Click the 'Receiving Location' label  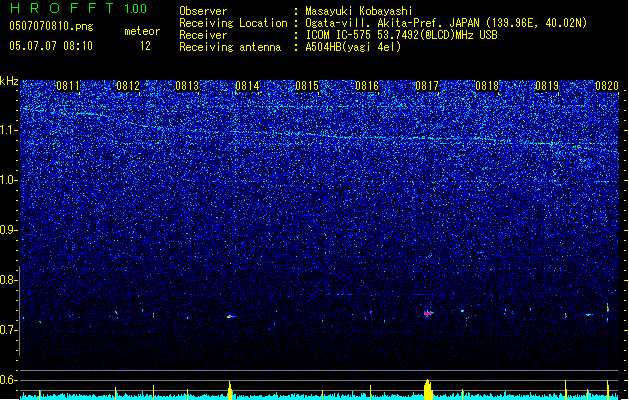coord(233,23)
